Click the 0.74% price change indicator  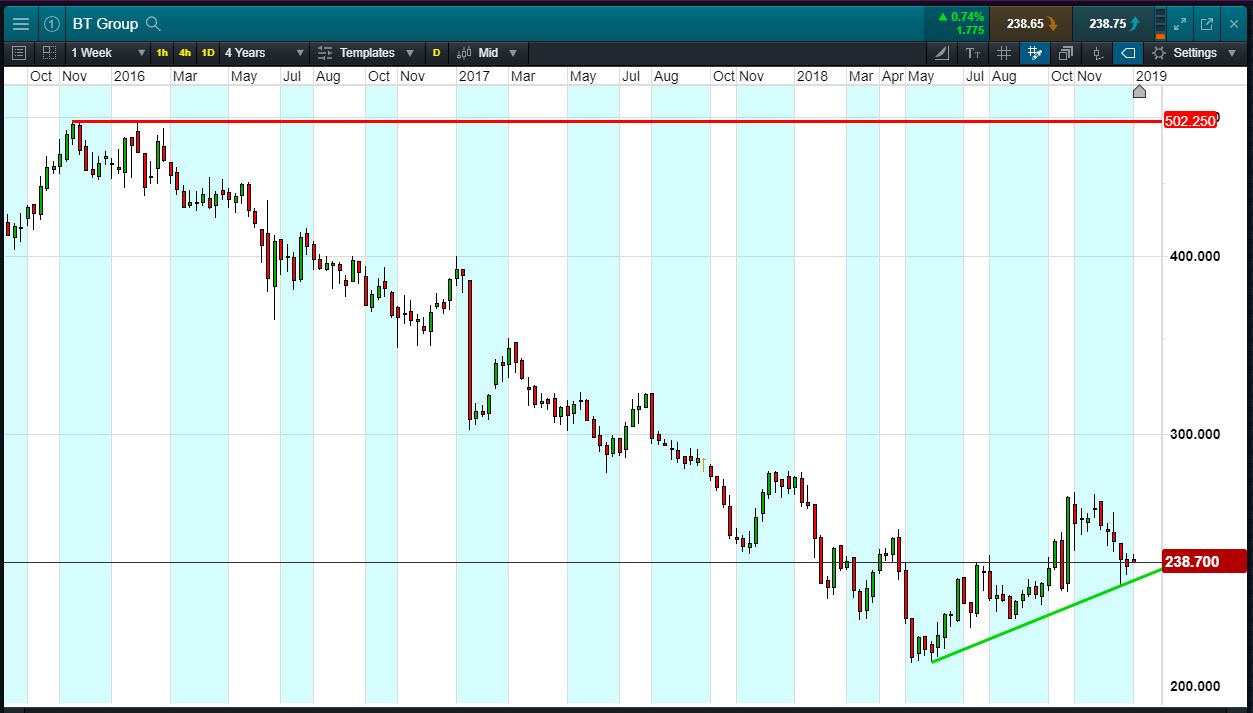point(960,17)
